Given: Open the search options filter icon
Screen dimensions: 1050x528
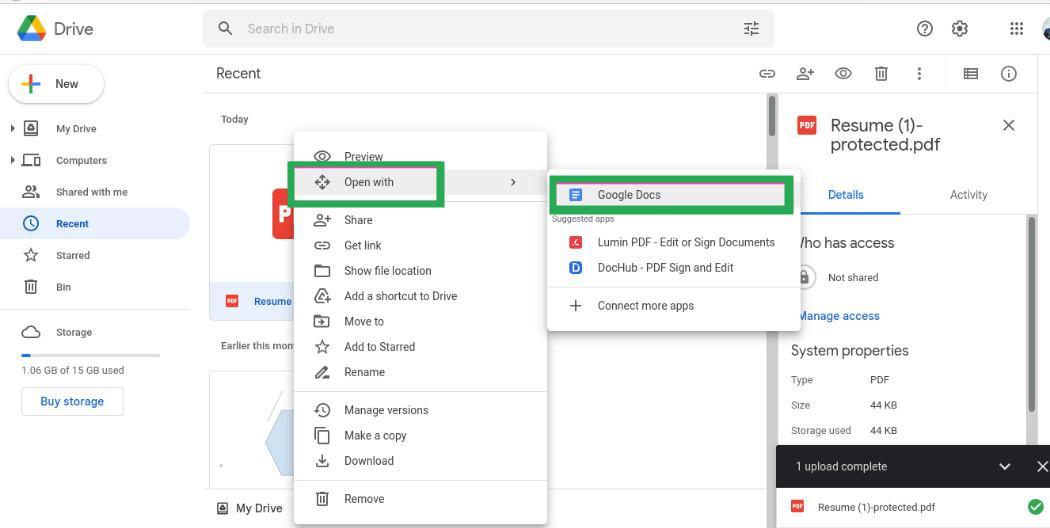Looking at the screenshot, I should pos(751,29).
